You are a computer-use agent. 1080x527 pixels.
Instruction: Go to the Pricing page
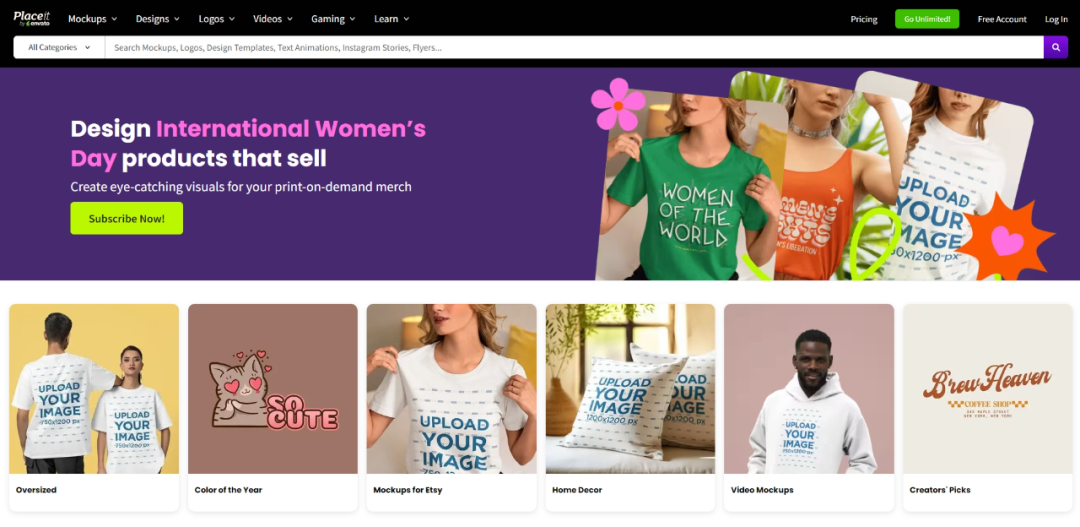click(864, 19)
